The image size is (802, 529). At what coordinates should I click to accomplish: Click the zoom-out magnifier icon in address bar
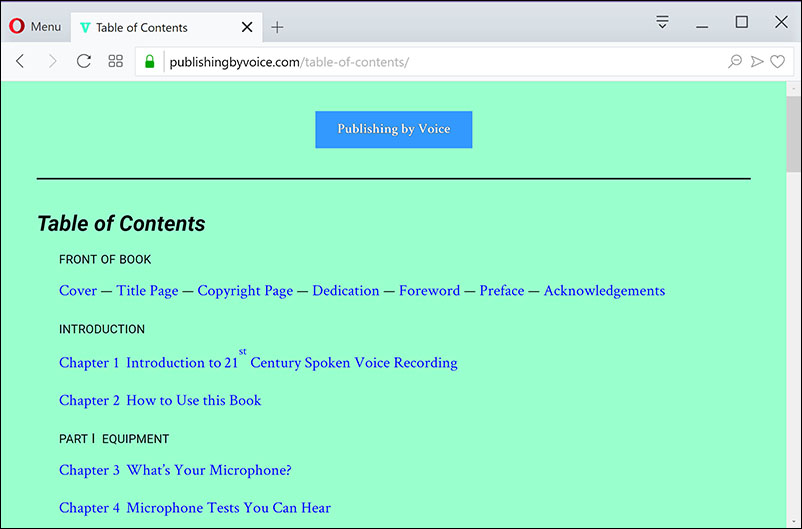pyautogui.click(x=735, y=62)
